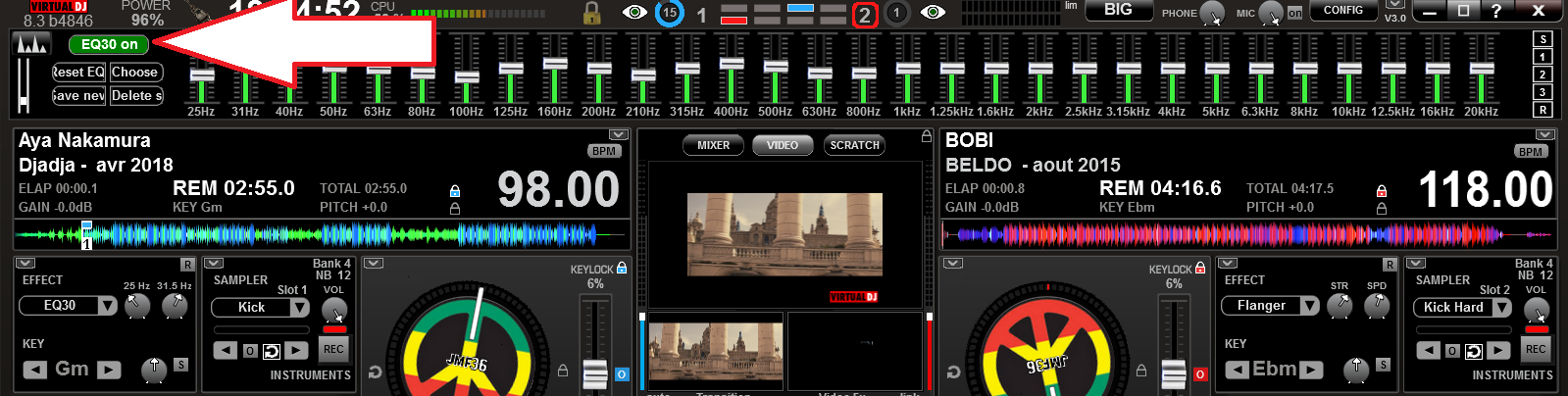Click the O button in the Kick sampler
The width and height of the screenshot is (1568, 396).
(x=250, y=351)
